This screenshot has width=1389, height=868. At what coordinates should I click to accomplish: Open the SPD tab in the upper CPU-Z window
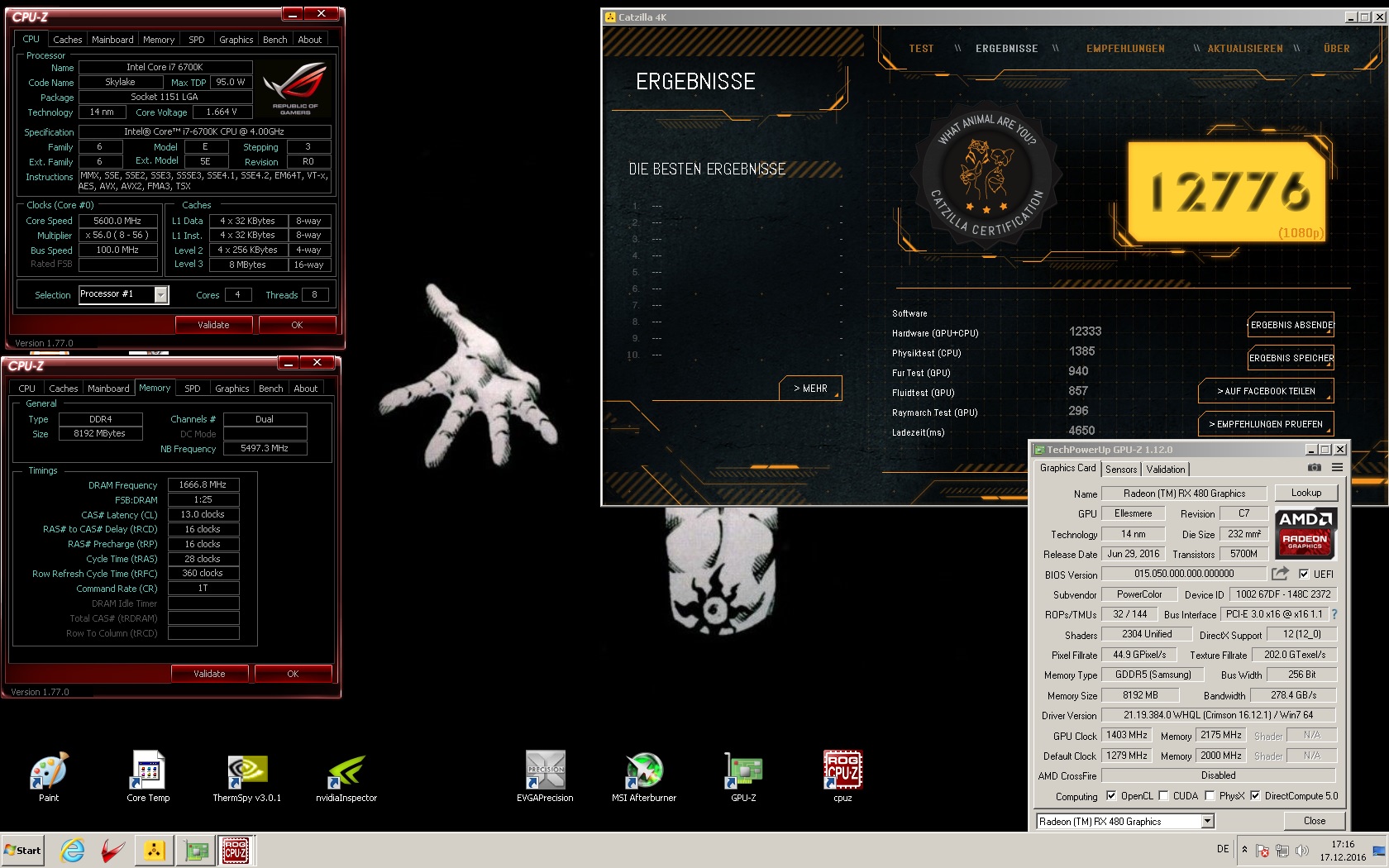point(197,40)
